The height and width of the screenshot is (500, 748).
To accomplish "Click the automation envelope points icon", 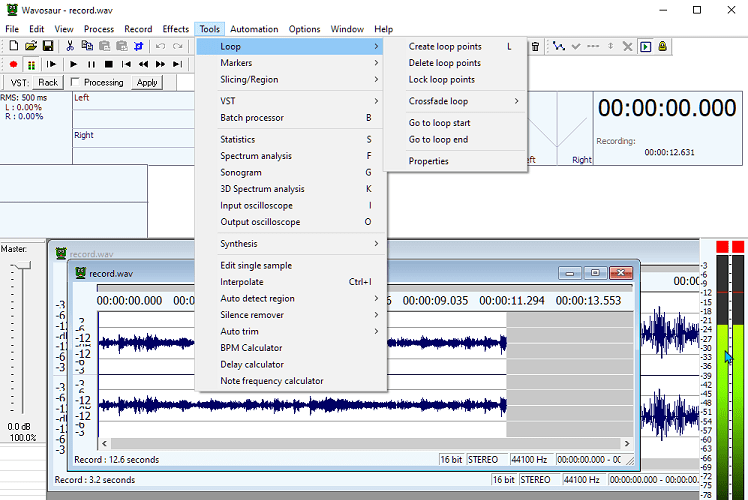I will [x=559, y=46].
